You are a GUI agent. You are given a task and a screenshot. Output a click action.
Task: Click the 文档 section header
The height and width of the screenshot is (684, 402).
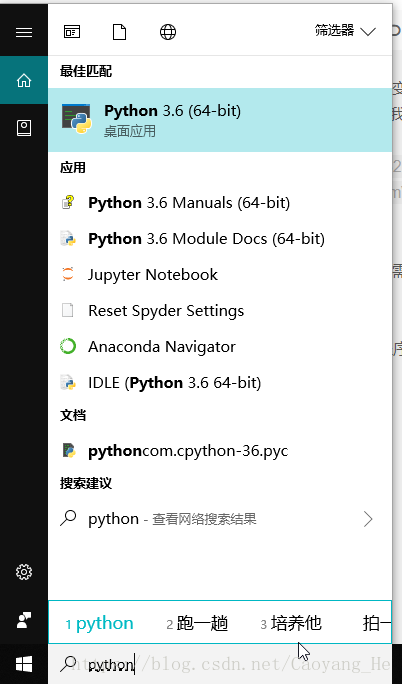[73, 415]
